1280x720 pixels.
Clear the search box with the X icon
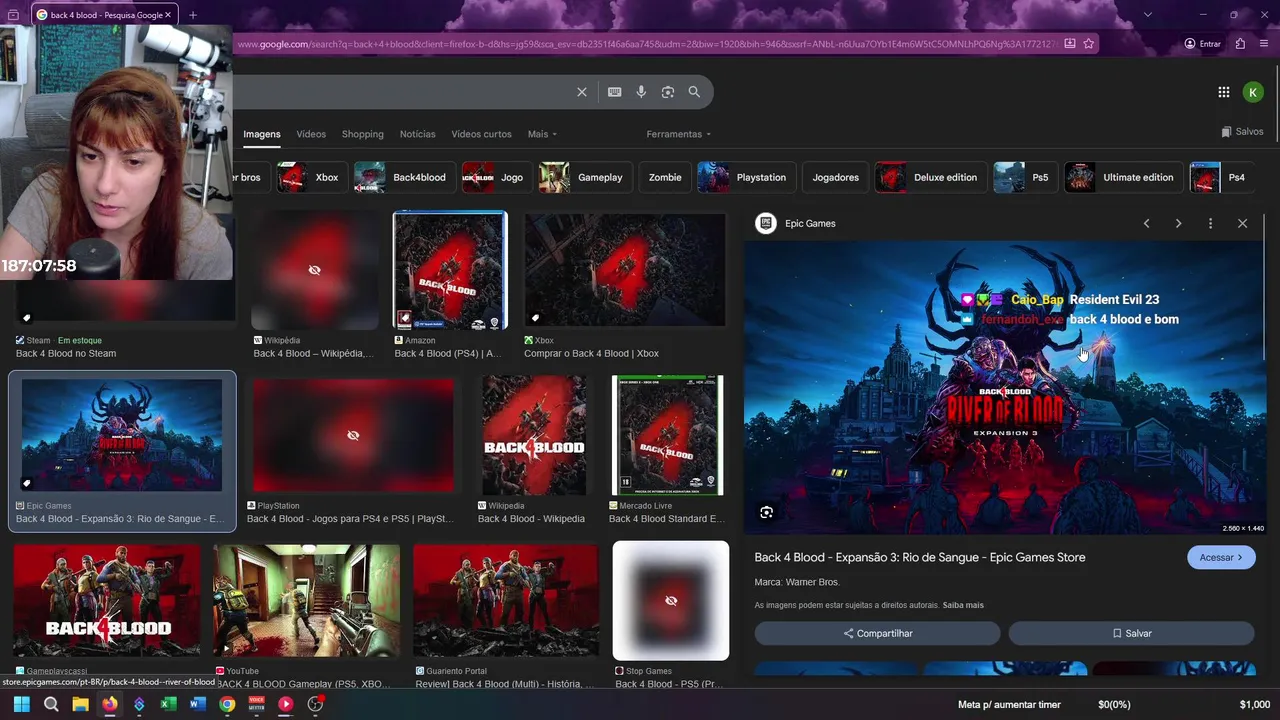pyautogui.click(x=582, y=92)
